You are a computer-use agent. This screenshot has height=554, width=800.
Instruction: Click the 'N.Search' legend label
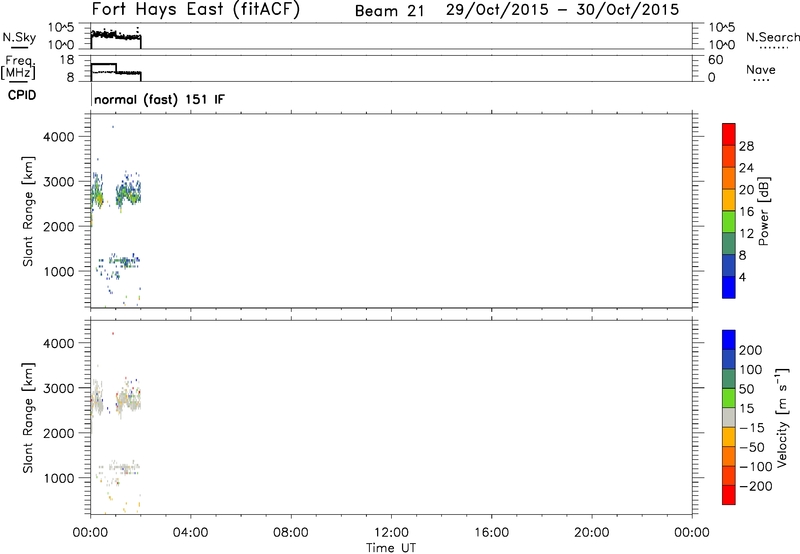[x=772, y=37]
